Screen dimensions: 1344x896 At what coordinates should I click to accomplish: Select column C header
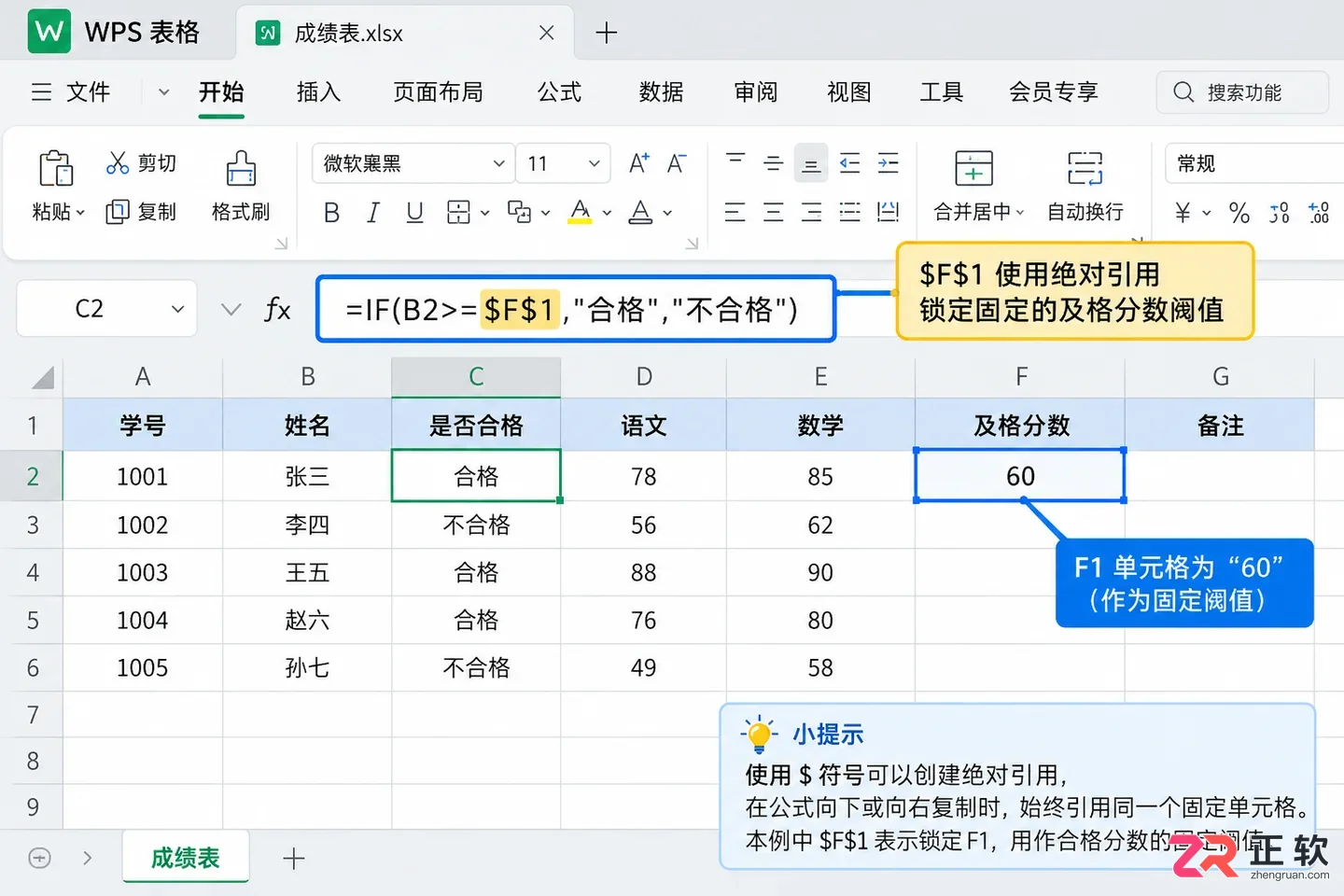[476, 377]
